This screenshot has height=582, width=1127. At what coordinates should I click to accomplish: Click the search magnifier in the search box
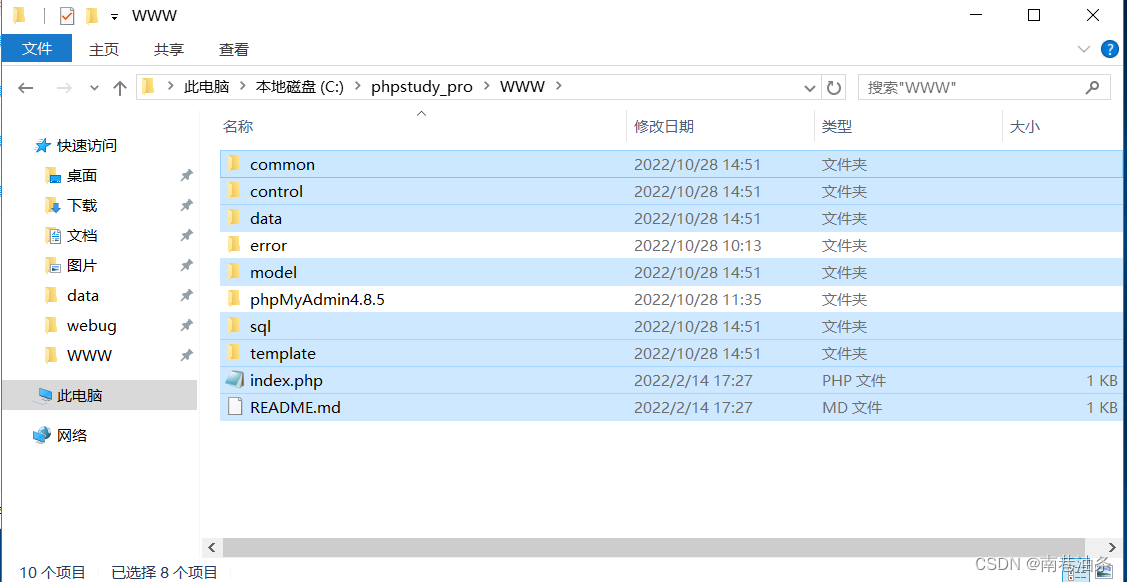click(1093, 87)
